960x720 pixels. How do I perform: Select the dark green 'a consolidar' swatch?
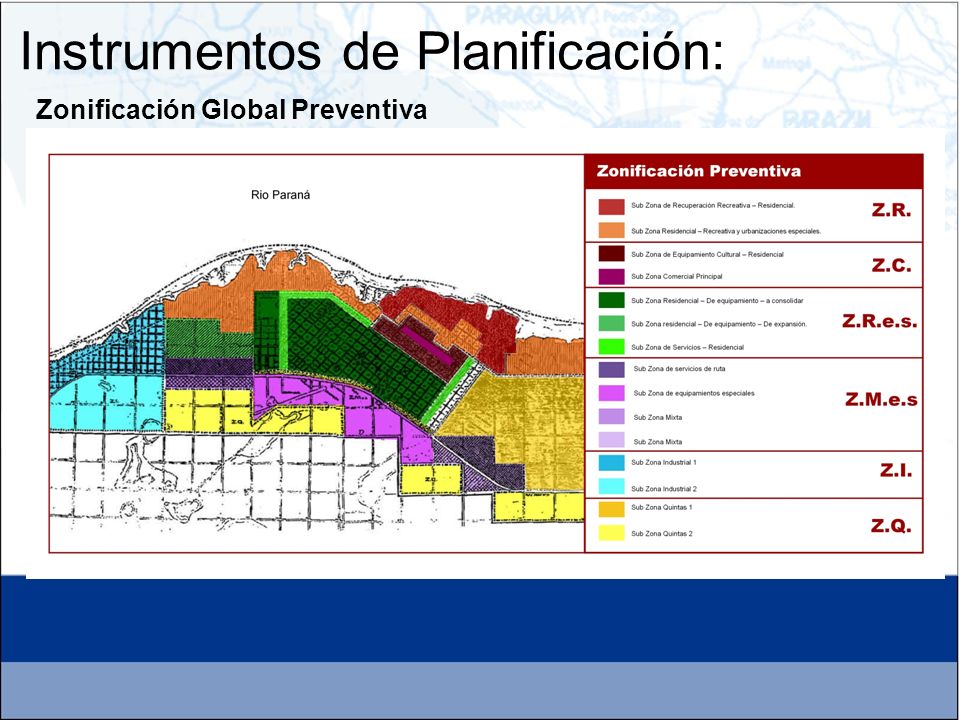tap(611, 300)
